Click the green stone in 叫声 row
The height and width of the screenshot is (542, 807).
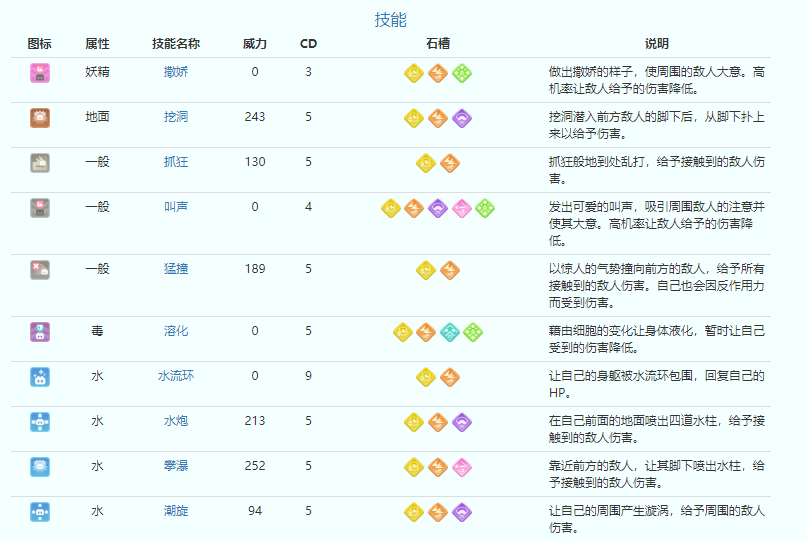pos(486,207)
